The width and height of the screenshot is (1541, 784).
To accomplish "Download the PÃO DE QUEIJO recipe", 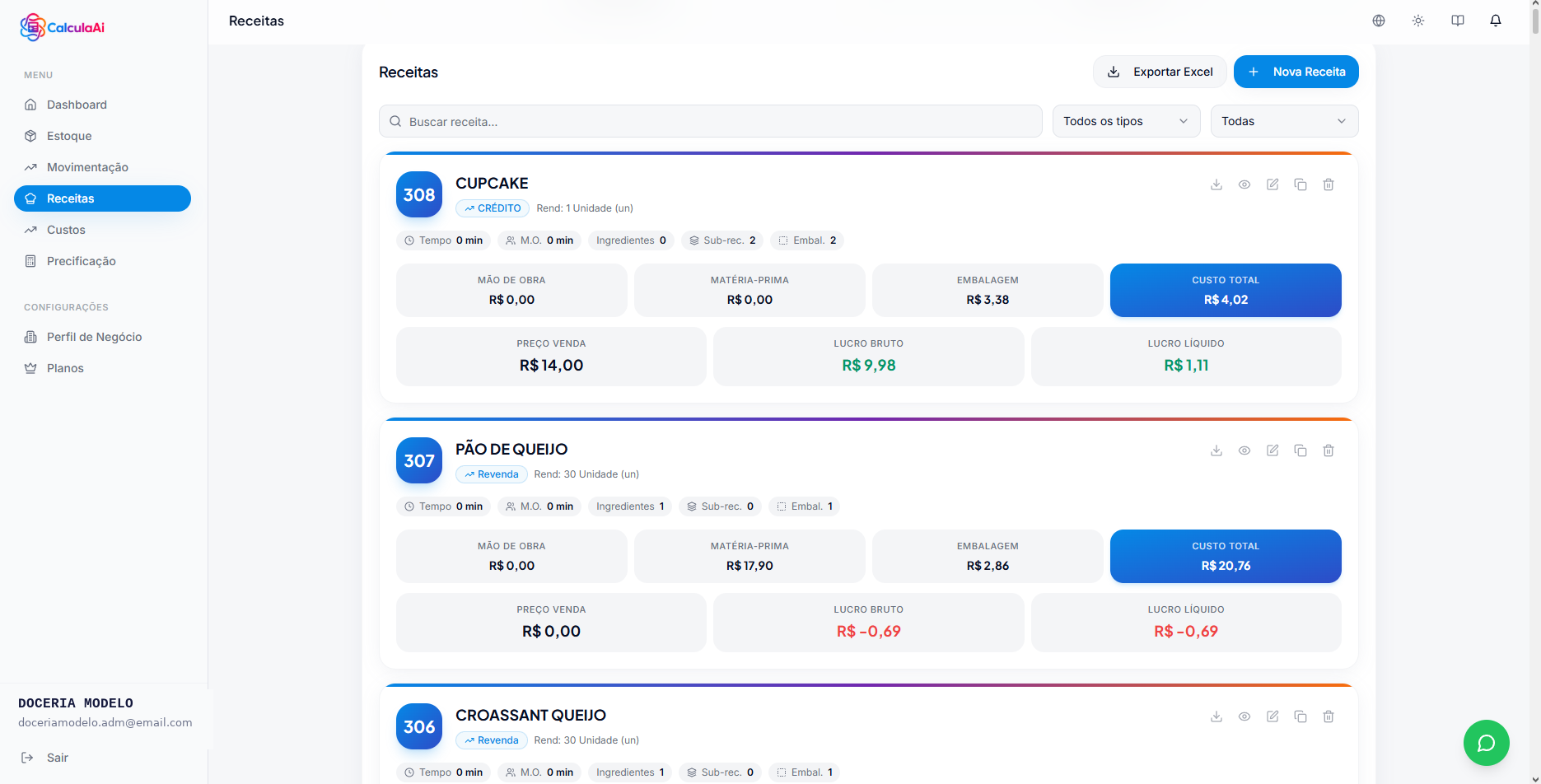I will pyautogui.click(x=1216, y=450).
